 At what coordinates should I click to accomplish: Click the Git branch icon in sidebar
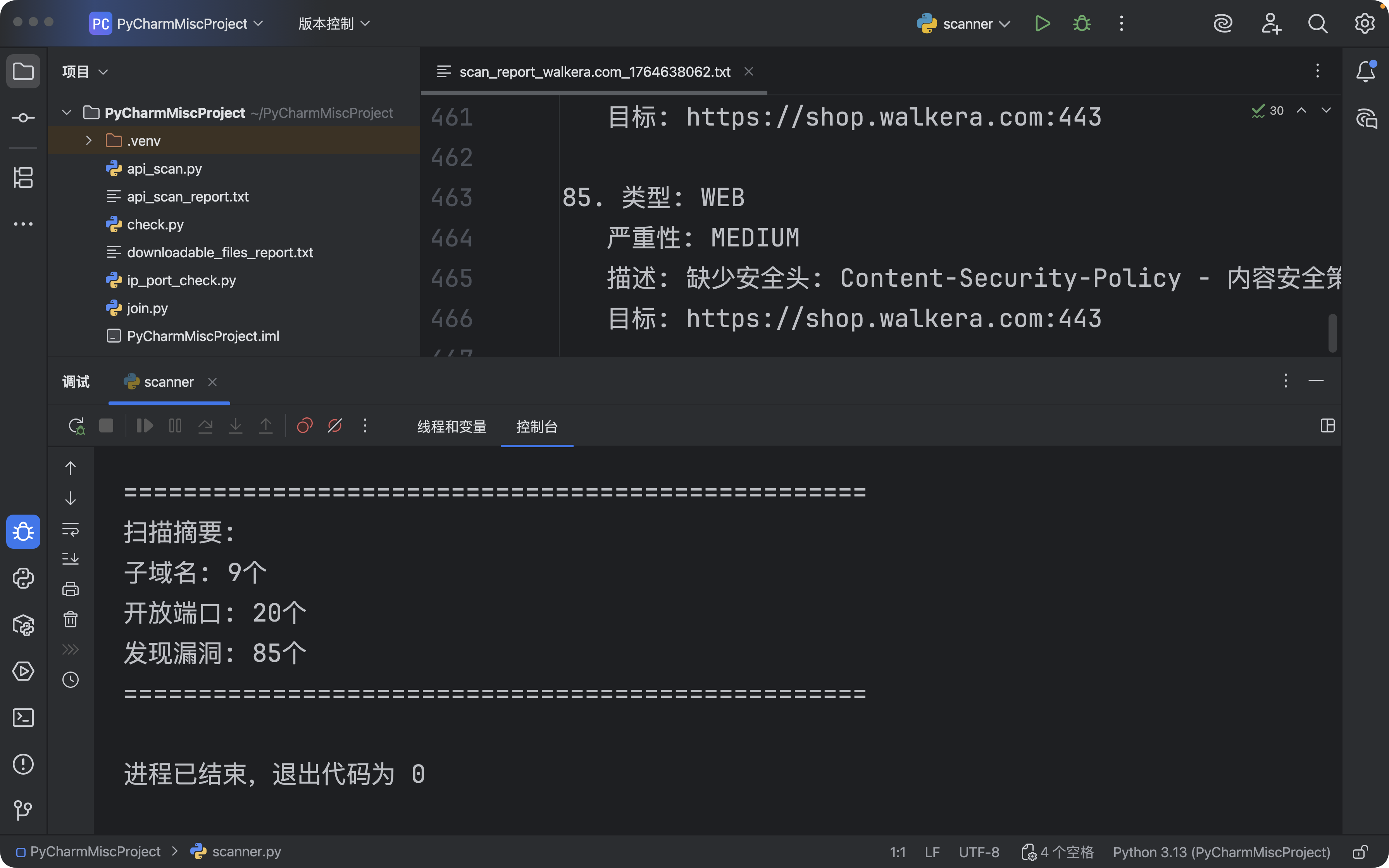click(23, 810)
